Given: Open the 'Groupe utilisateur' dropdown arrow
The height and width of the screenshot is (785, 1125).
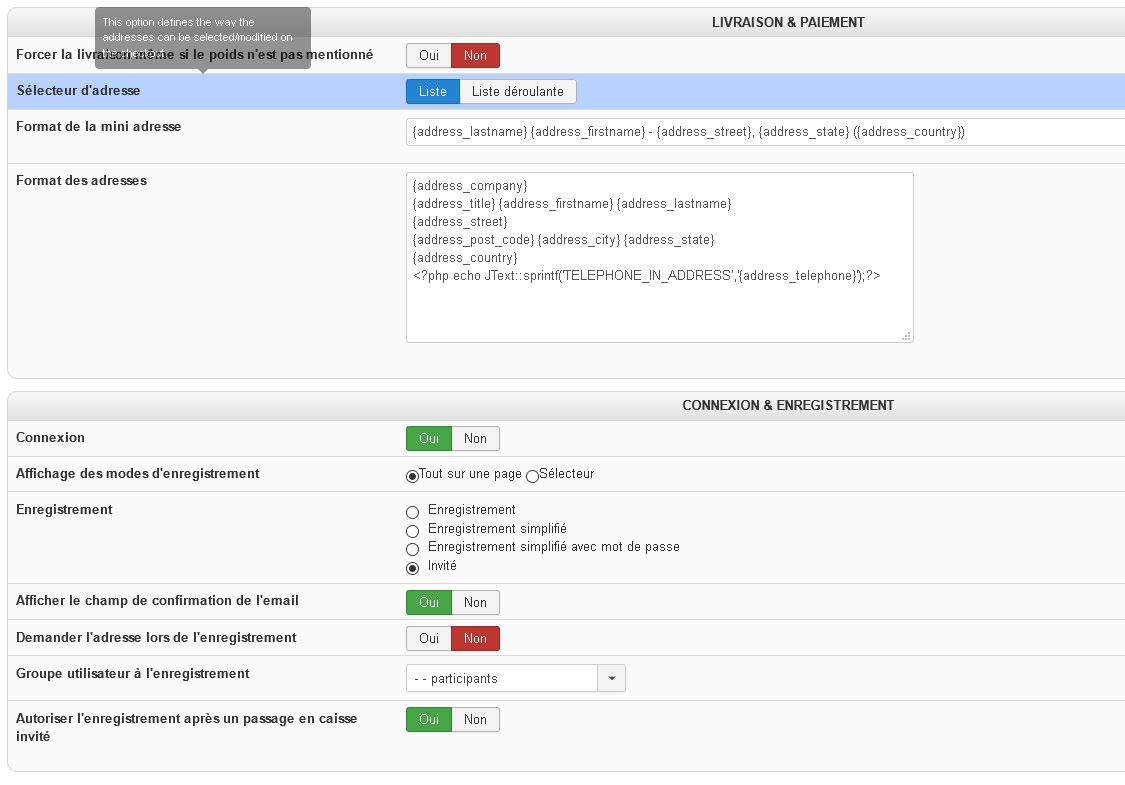Looking at the screenshot, I should click(611, 679).
